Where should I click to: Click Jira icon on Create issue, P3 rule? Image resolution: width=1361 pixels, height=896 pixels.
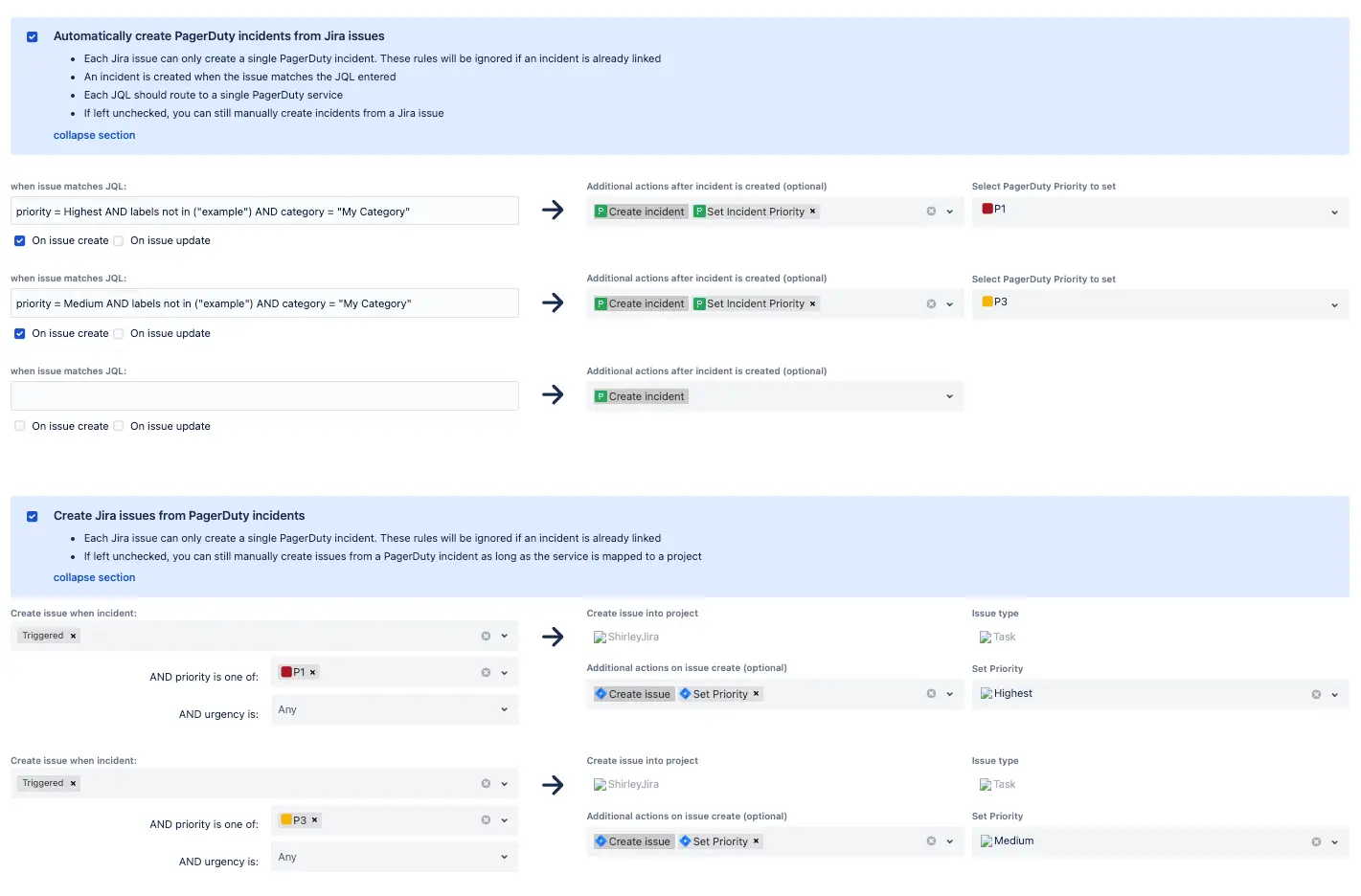click(601, 840)
